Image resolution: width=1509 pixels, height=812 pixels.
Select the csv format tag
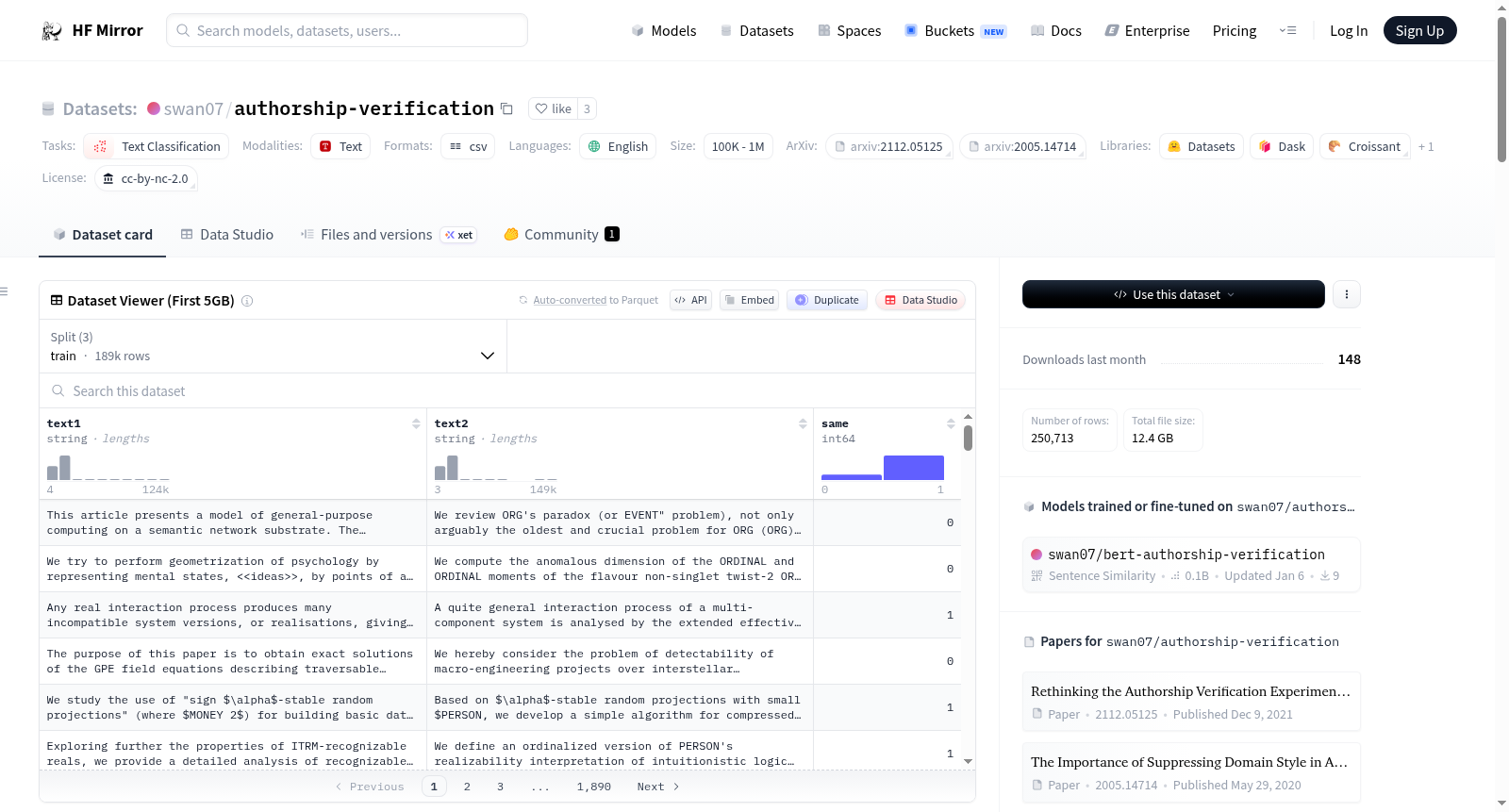coord(469,146)
